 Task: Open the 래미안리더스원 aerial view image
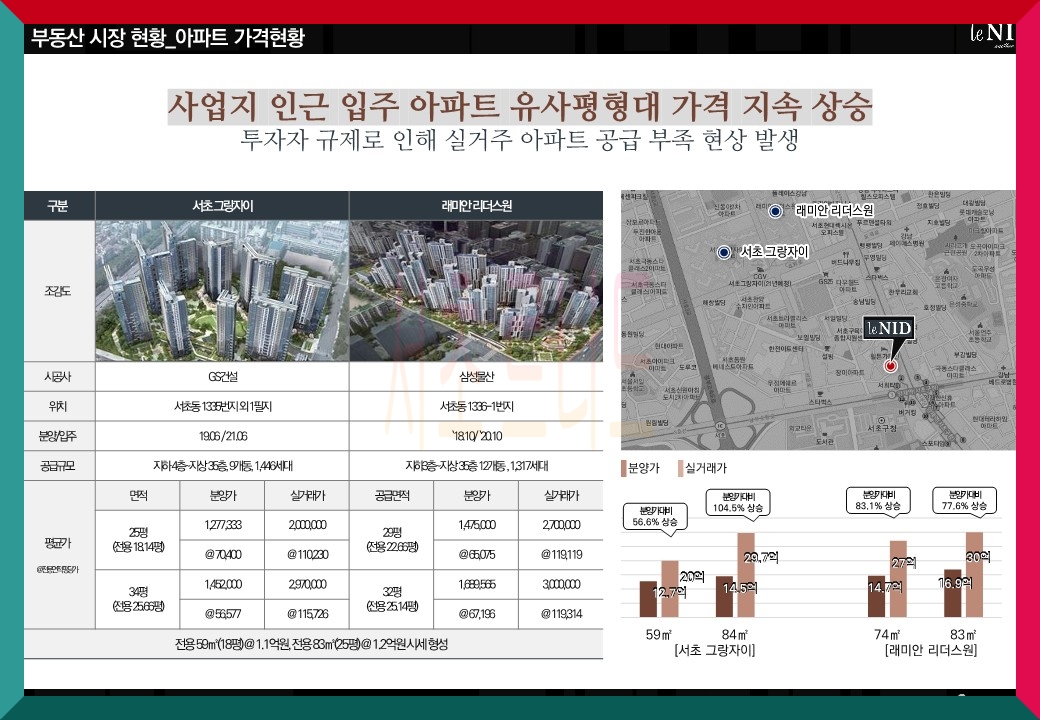click(x=476, y=291)
